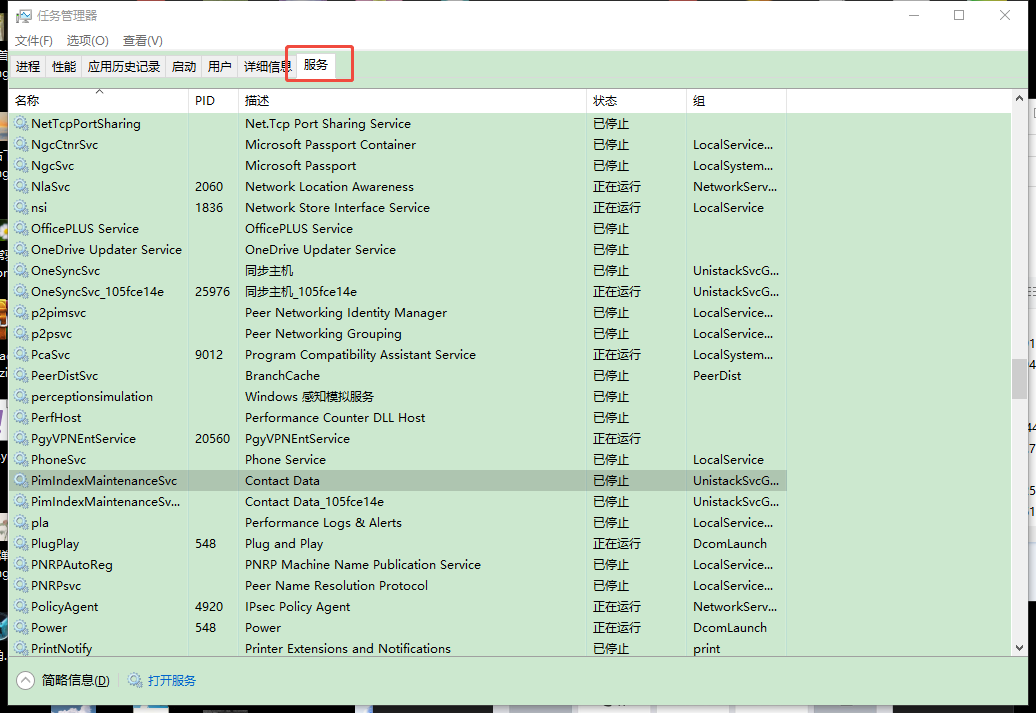
Task: Click the OneSyncSvc service name
Action: coord(65,271)
